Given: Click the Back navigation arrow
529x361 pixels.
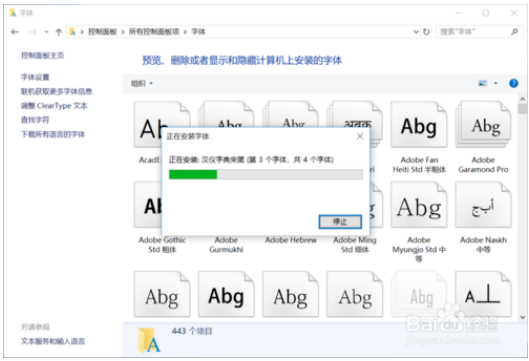Looking at the screenshot, I should 15,32.
